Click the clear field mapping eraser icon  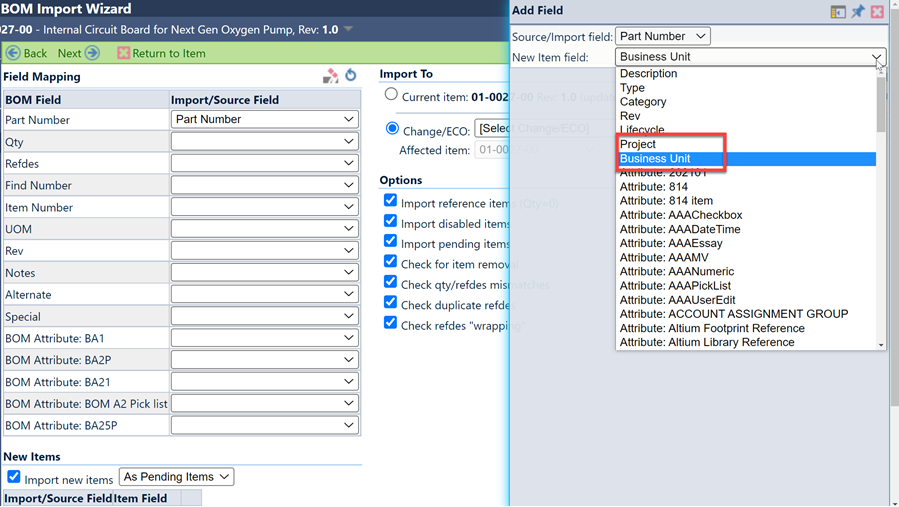(330, 76)
